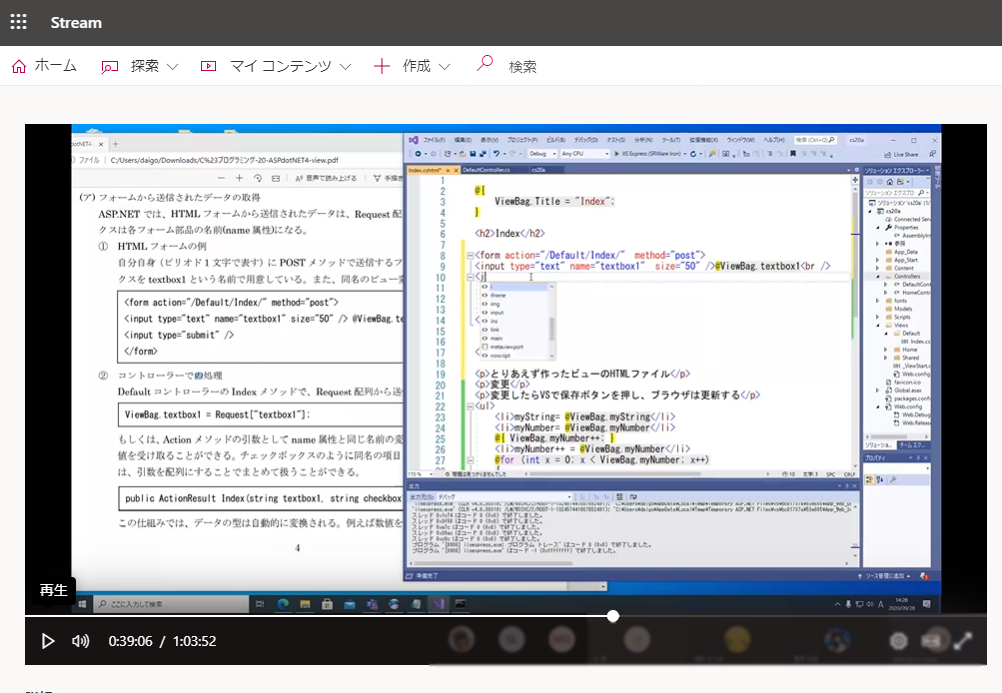This screenshot has width=1002, height=693.
Task: Open the video settings gear
Action: coord(898,641)
